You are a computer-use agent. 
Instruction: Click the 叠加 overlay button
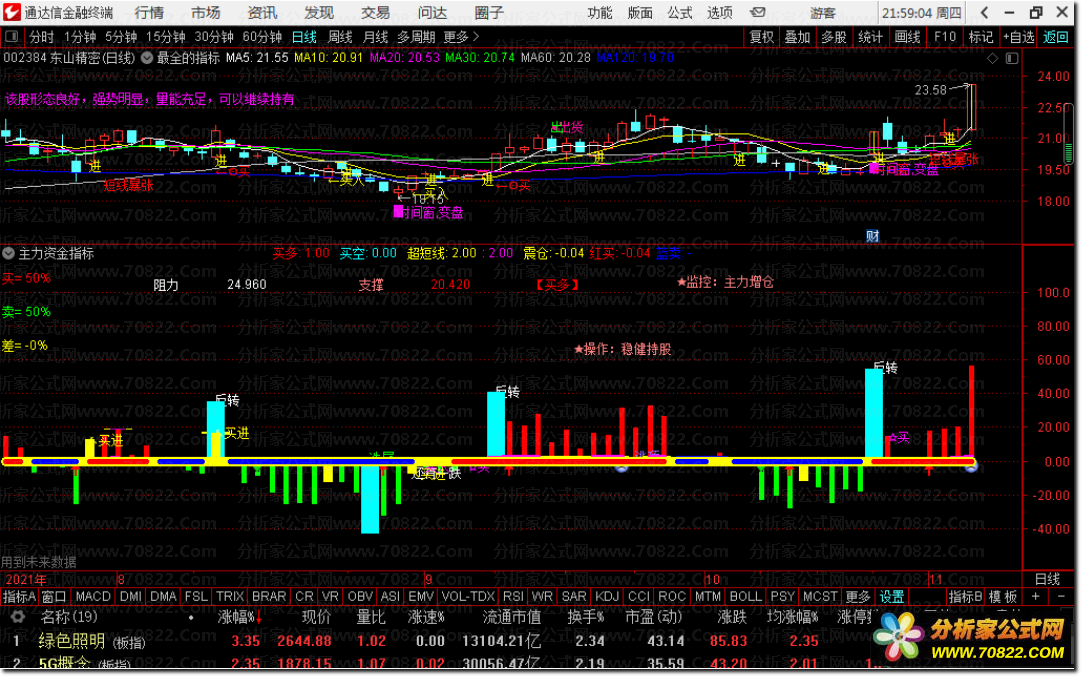coord(798,37)
